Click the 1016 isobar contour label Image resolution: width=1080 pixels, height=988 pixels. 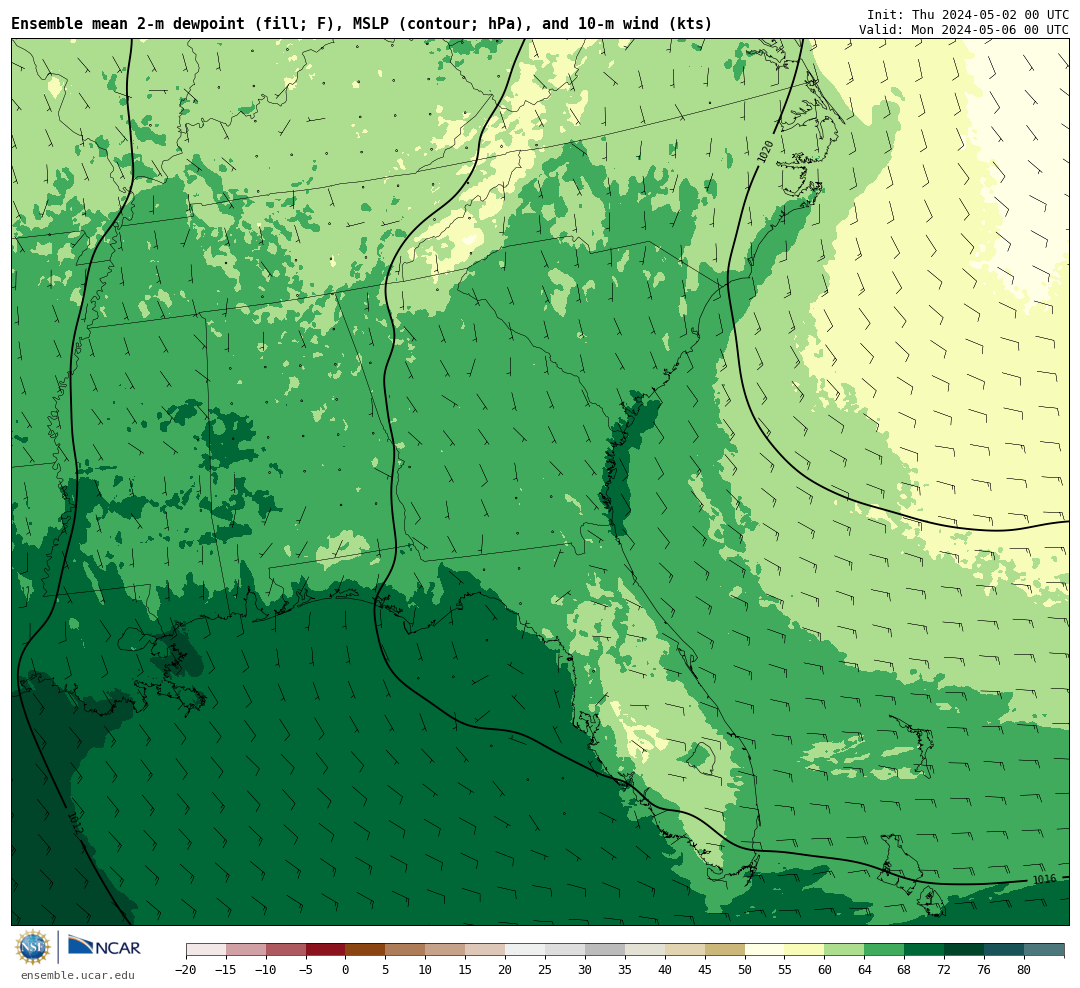click(x=1044, y=879)
